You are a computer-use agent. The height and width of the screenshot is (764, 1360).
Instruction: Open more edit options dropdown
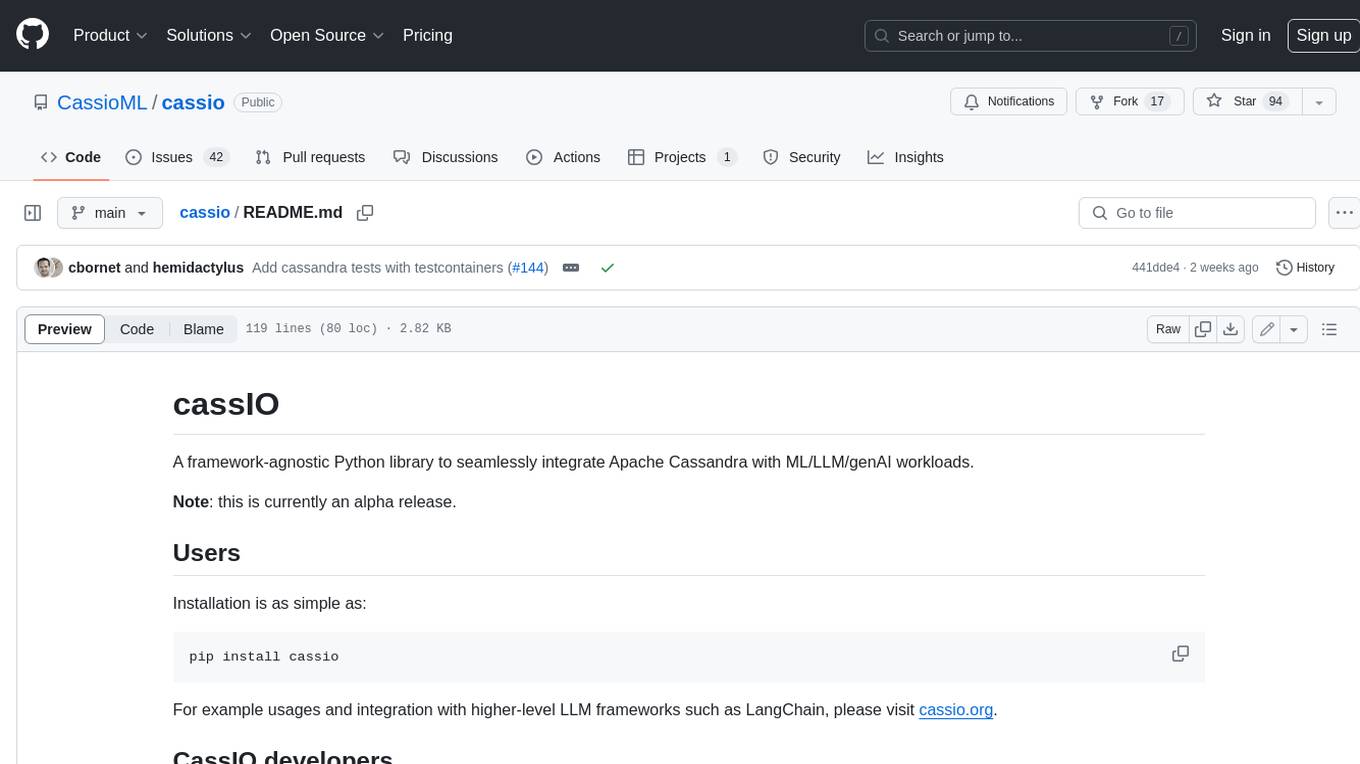(x=1294, y=329)
